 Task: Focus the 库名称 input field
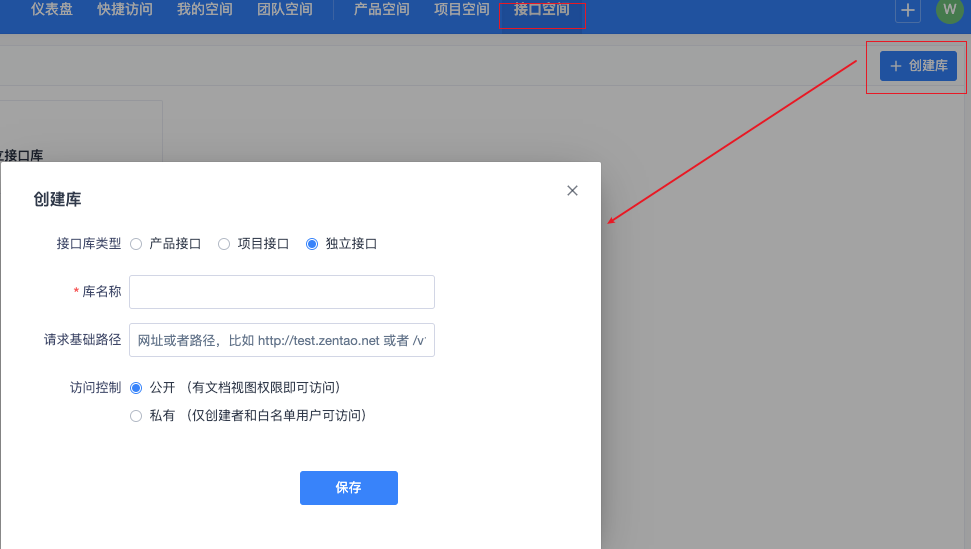pyautogui.click(x=282, y=292)
